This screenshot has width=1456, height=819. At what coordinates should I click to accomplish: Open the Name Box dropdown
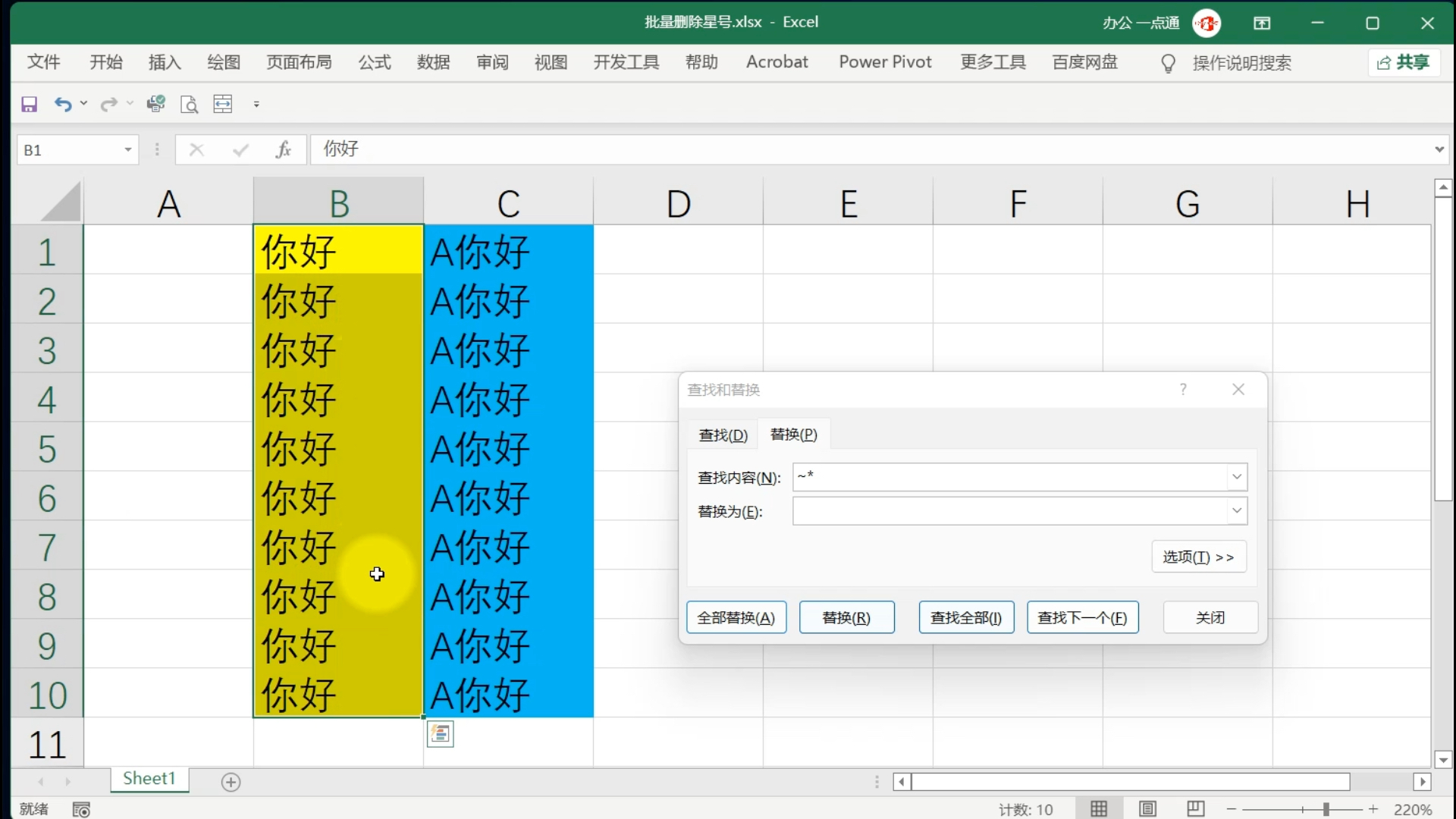tap(128, 150)
